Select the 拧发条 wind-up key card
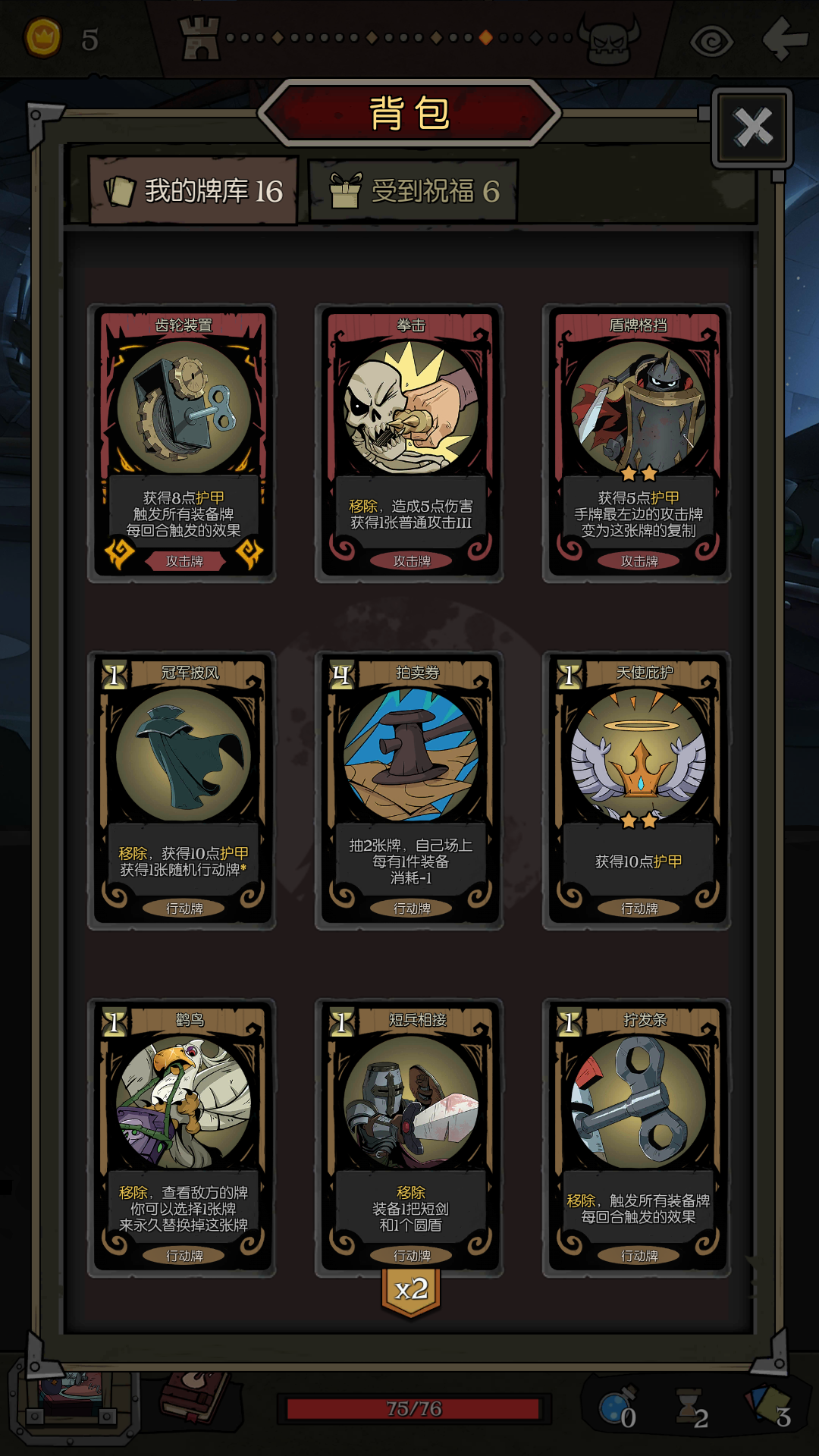 pos(637,1138)
